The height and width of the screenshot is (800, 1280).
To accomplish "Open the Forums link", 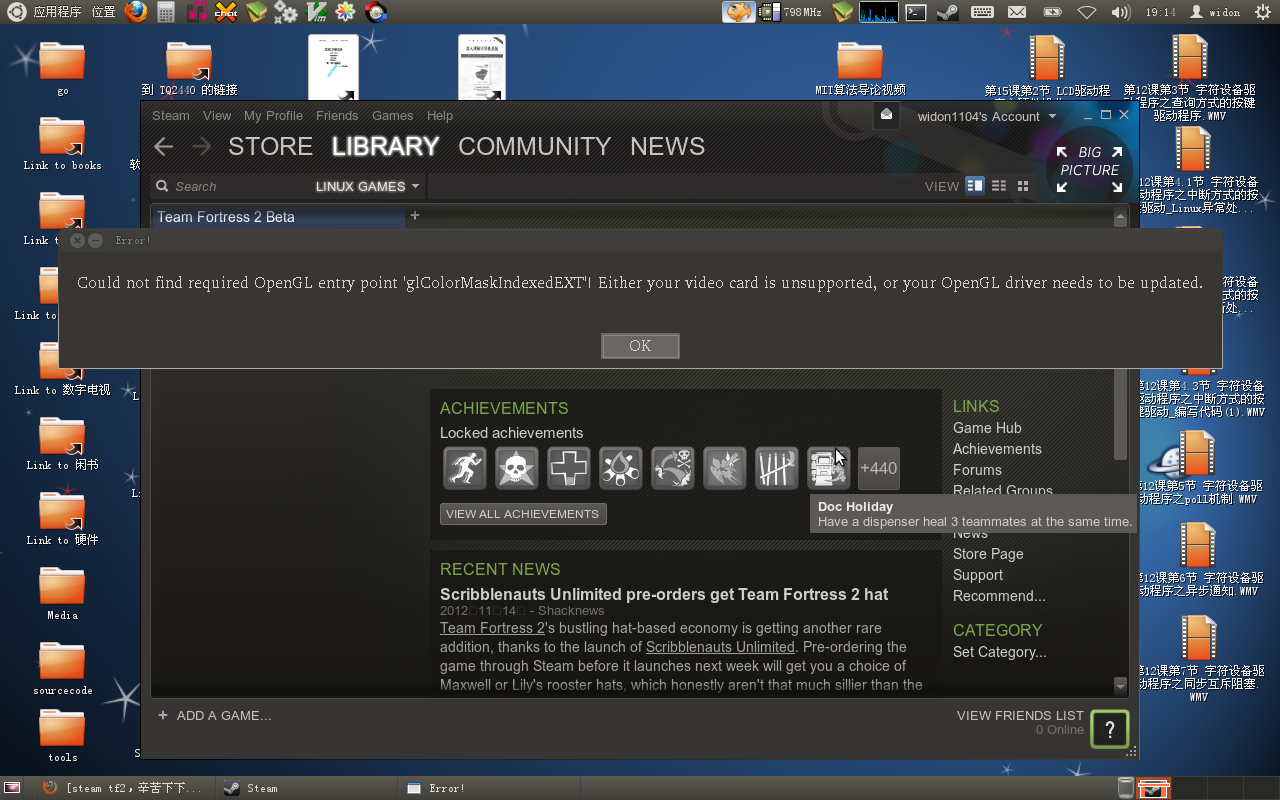I will pyautogui.click(x=977, y=470).
